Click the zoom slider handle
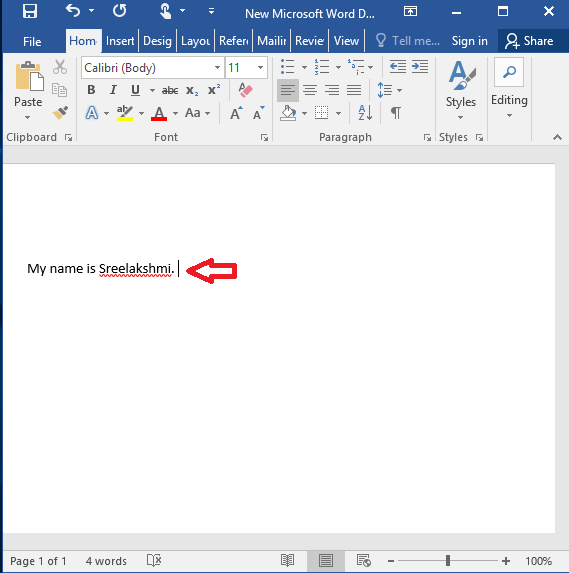The width and height of the screenshot is (569, 573). [x=448, y=561]
